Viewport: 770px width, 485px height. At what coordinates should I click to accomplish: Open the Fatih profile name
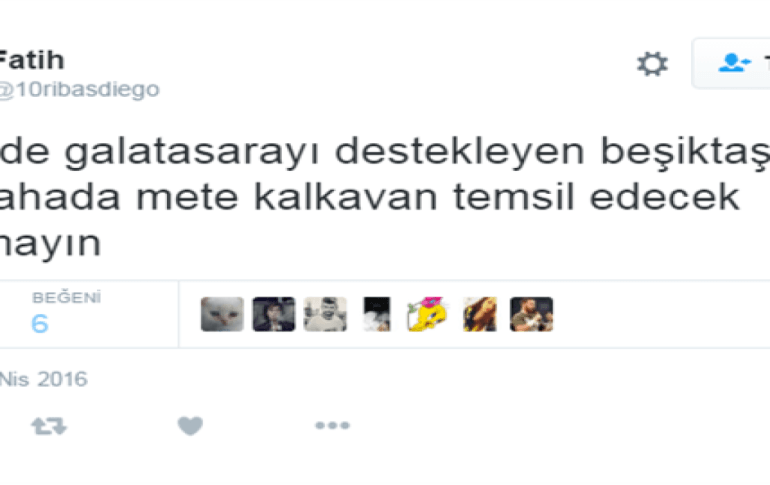coord(31,60)
